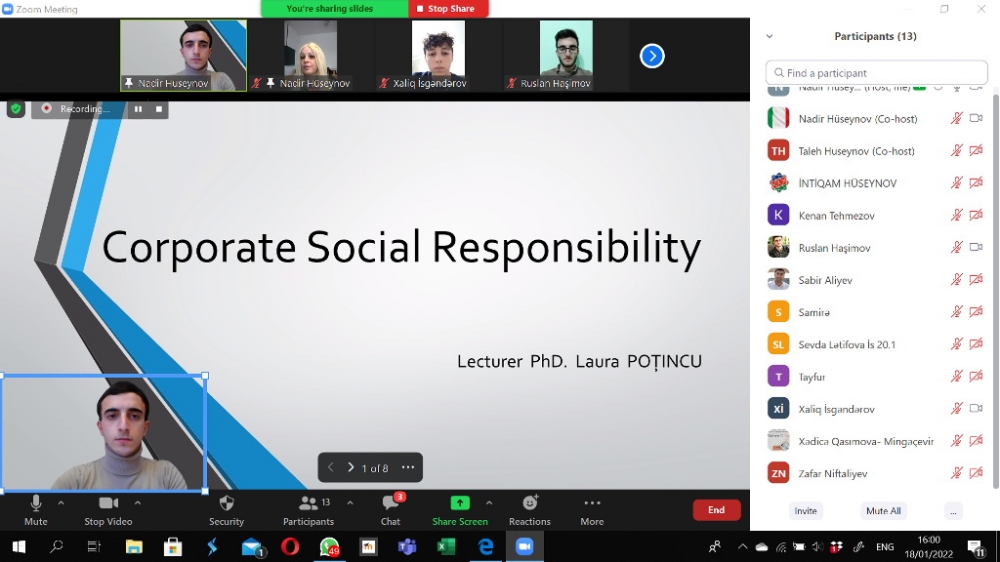Click the More options ellipsis in toolbar
This screenshot has height=562, width=1000.
pos(592,503)
